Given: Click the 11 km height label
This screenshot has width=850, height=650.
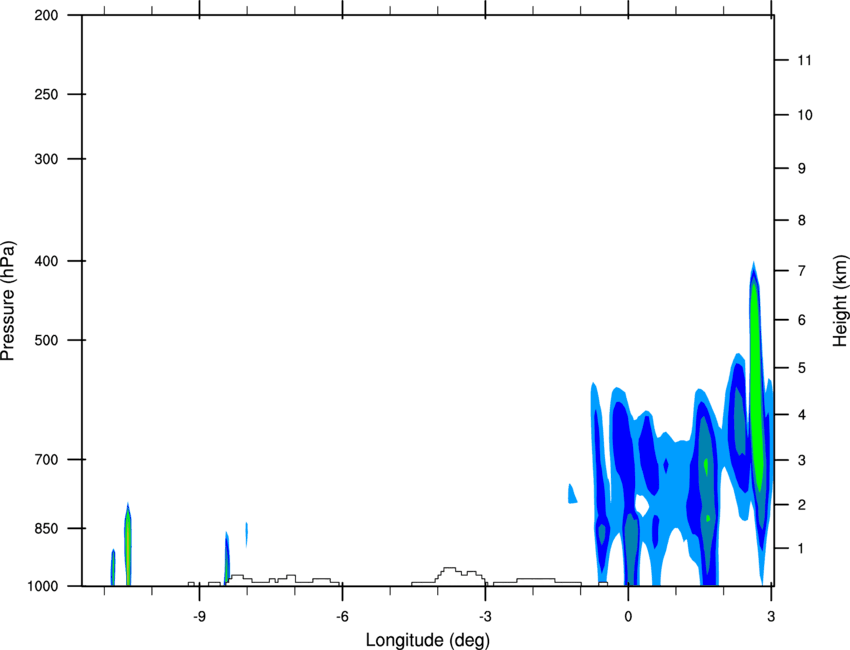Looking at the screenshot, I should [x=804, y=60].
